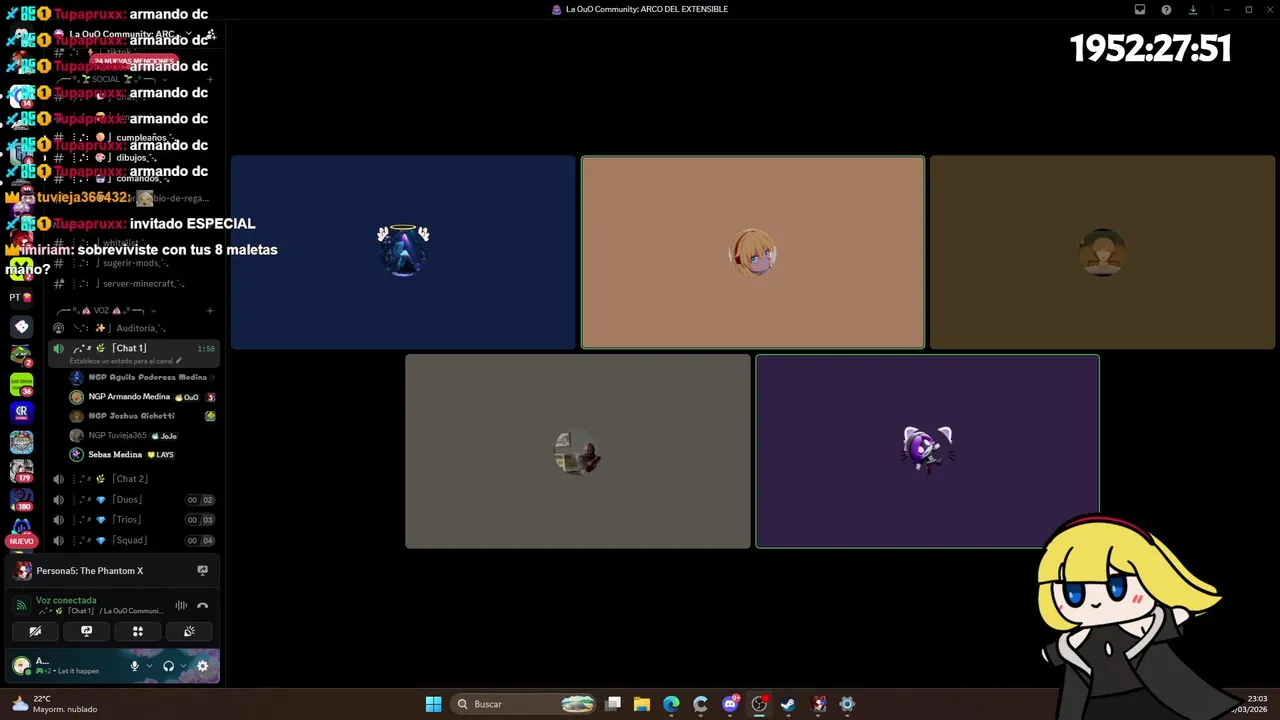
Task: Open the CR server icon
Action: 21,411
